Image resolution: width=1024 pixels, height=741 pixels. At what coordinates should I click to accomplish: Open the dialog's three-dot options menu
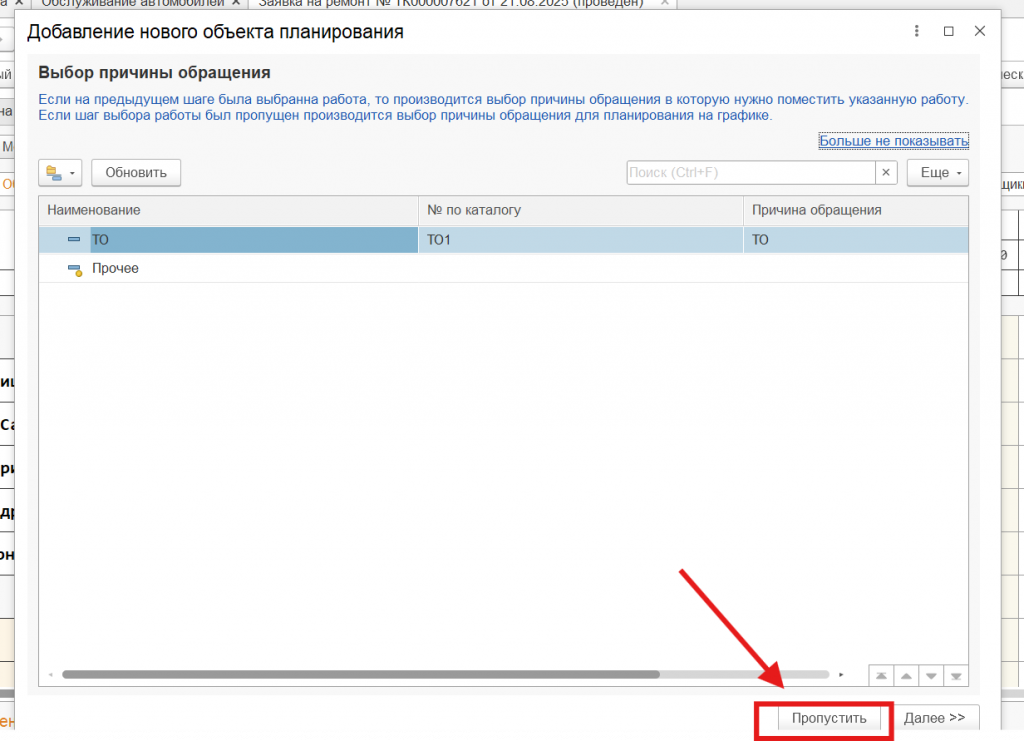tap(917, 31)
